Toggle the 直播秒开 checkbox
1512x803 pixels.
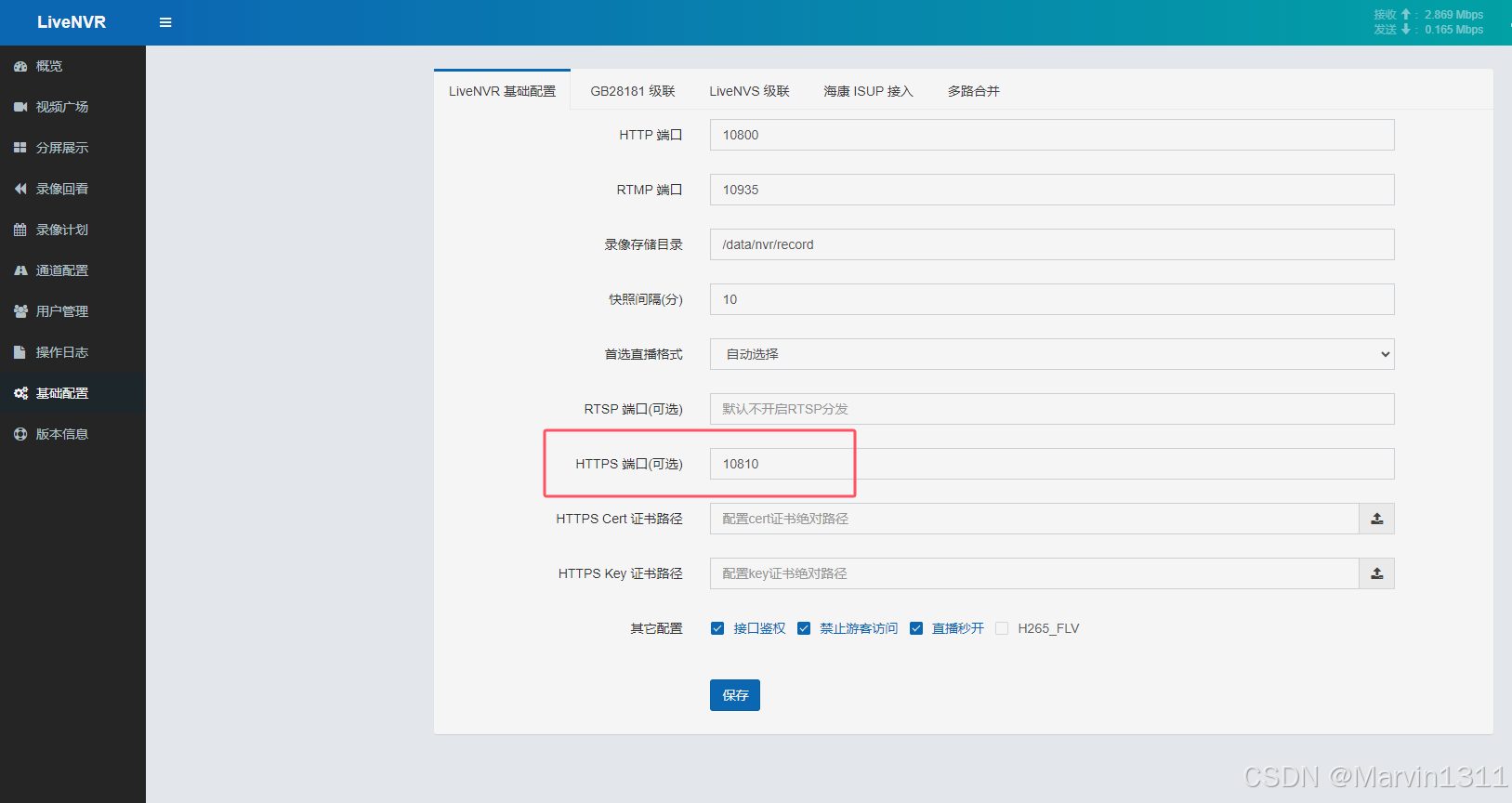[916, 628]
